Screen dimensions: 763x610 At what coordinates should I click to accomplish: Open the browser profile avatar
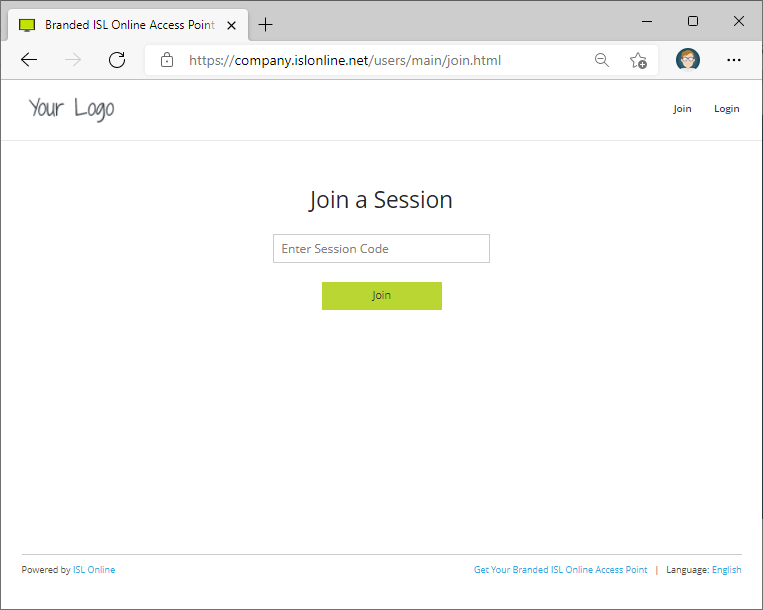688,60
